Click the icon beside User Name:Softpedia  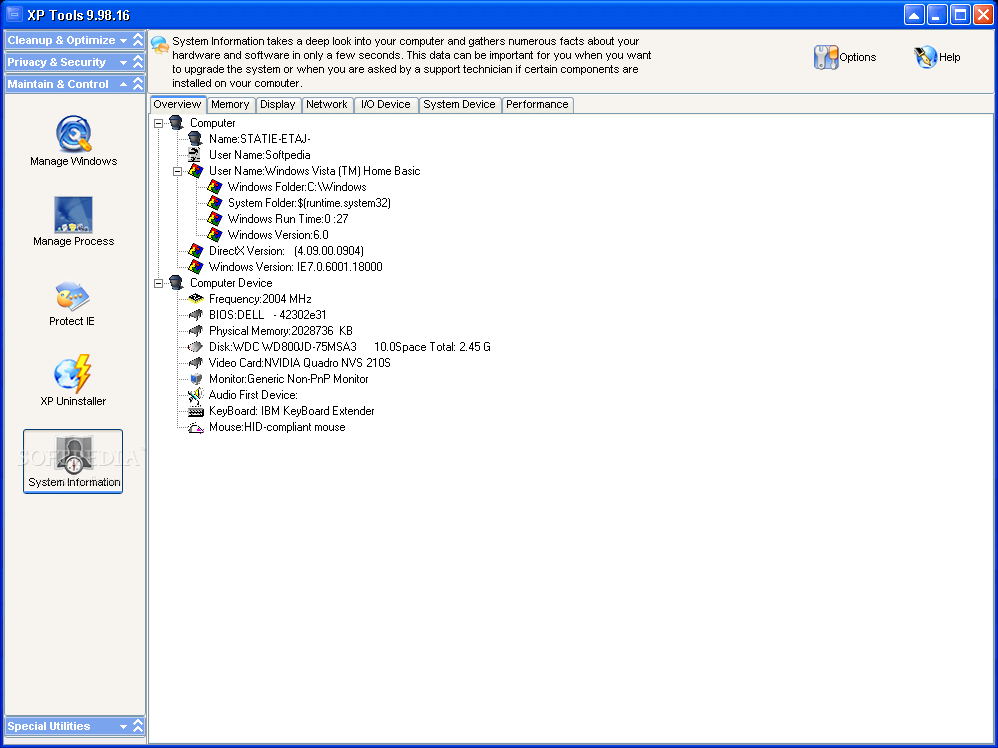pyautogui.click(x=195, y=155)
